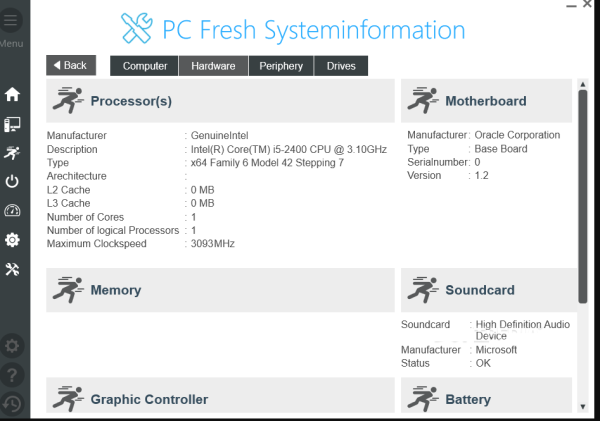This screenshot has height=421, width=600.
Task: Click the L3 Cache label
Action: 68,203
